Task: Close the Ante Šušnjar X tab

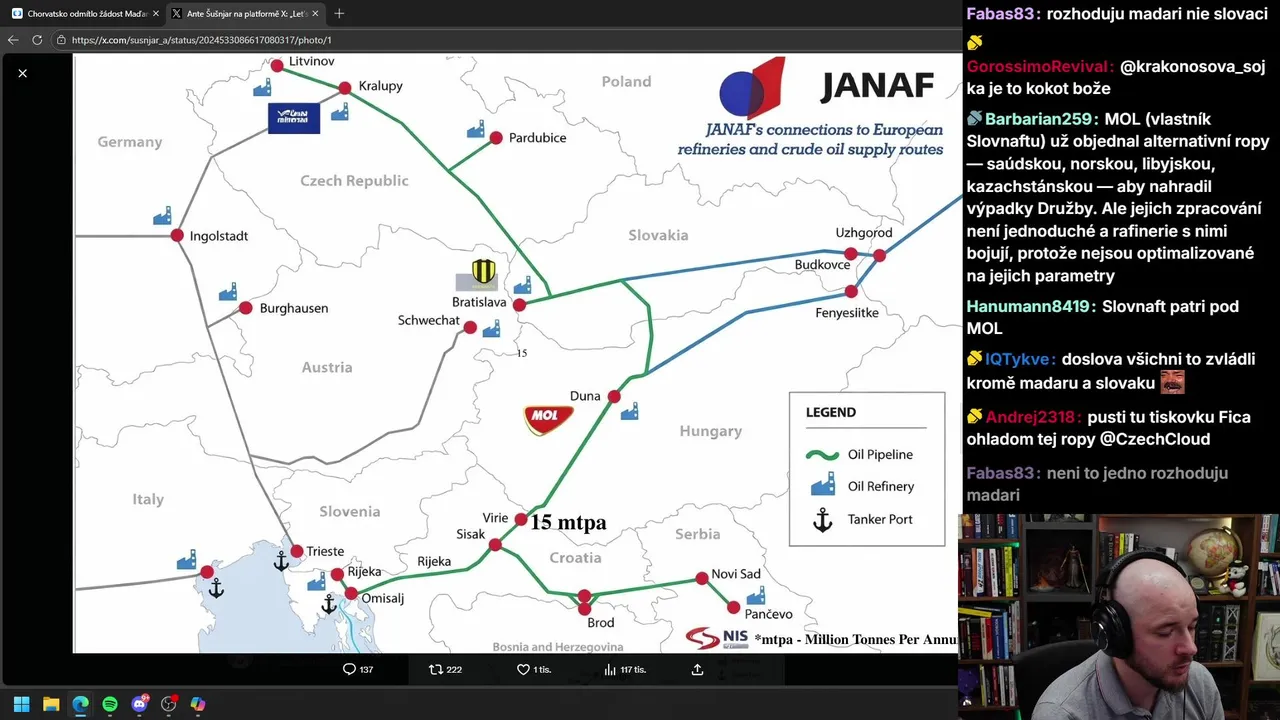Action: (315, 14)
